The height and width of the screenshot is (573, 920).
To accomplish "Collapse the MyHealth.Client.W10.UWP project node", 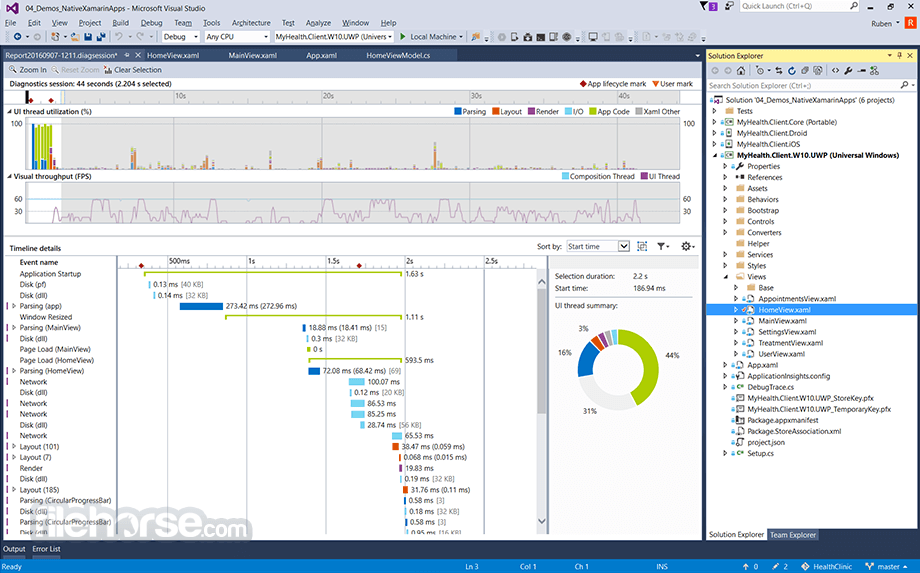I will coord(715,155).
